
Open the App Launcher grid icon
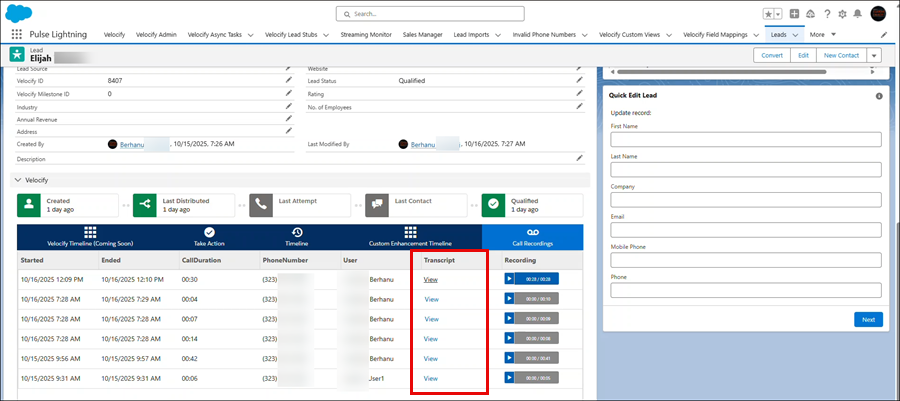(17, 34)
